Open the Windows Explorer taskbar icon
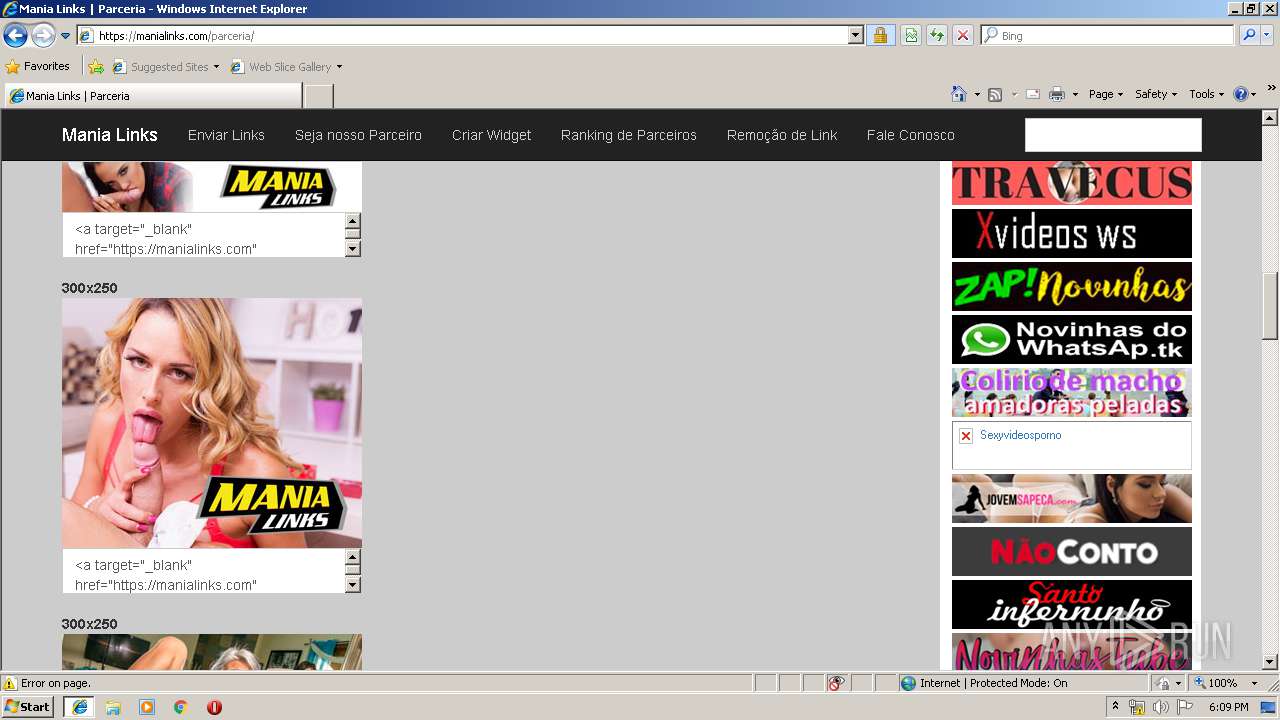The image size is (1280, 720). click(113, 707)
